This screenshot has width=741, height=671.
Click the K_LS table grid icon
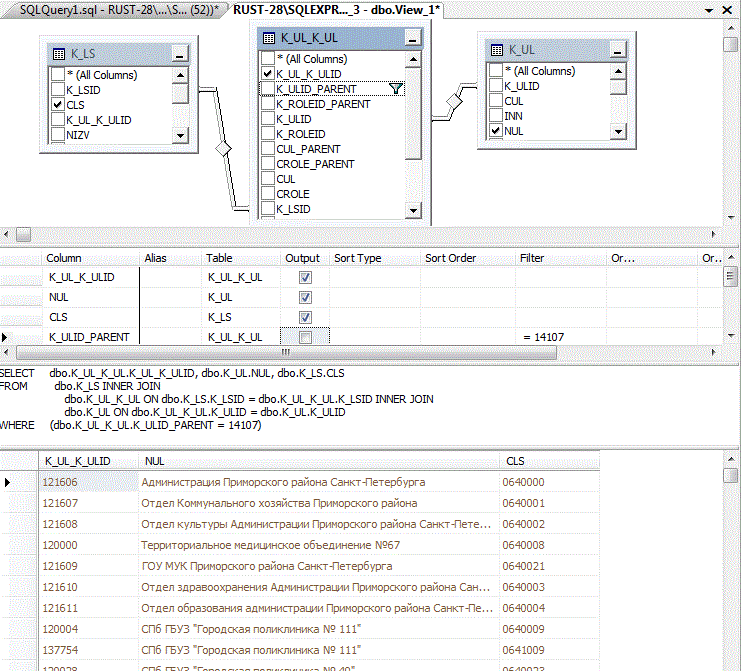59,54
